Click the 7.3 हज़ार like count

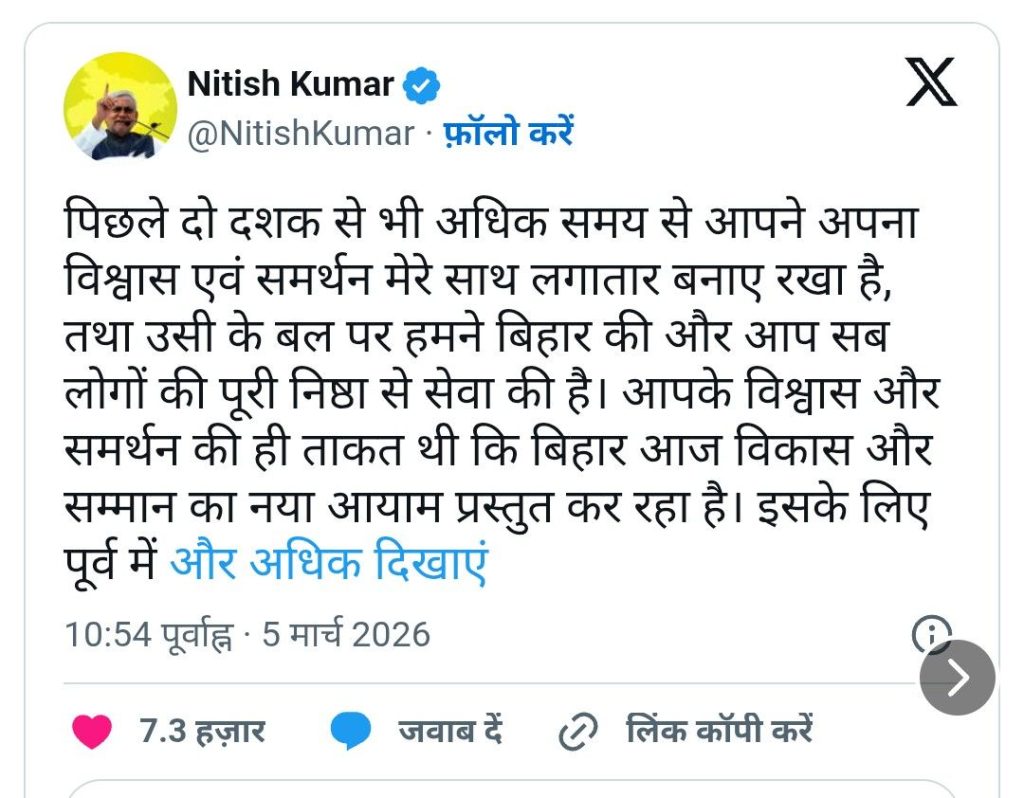202,731
